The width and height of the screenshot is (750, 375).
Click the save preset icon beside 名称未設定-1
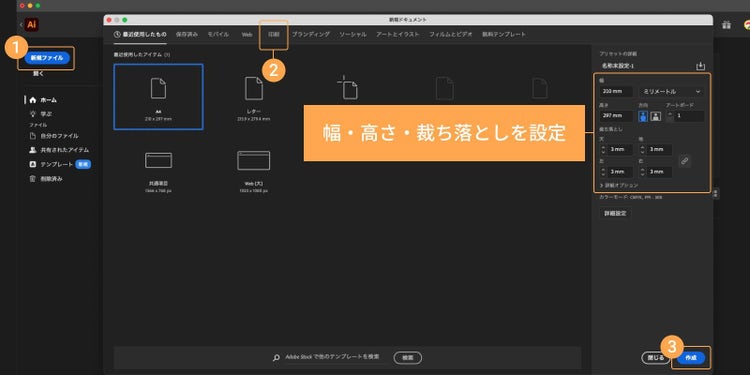click(x=700, y=66)
